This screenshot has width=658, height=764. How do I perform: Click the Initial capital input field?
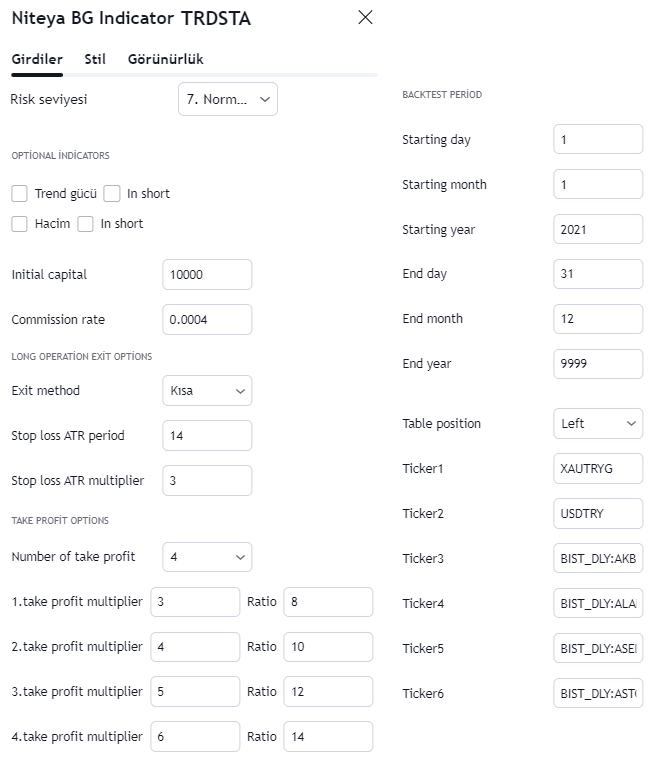tap(207, 275)
